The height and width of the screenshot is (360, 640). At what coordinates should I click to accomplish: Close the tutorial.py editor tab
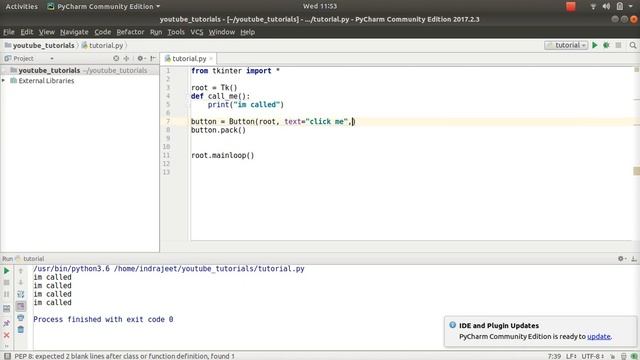click(211, 59)
